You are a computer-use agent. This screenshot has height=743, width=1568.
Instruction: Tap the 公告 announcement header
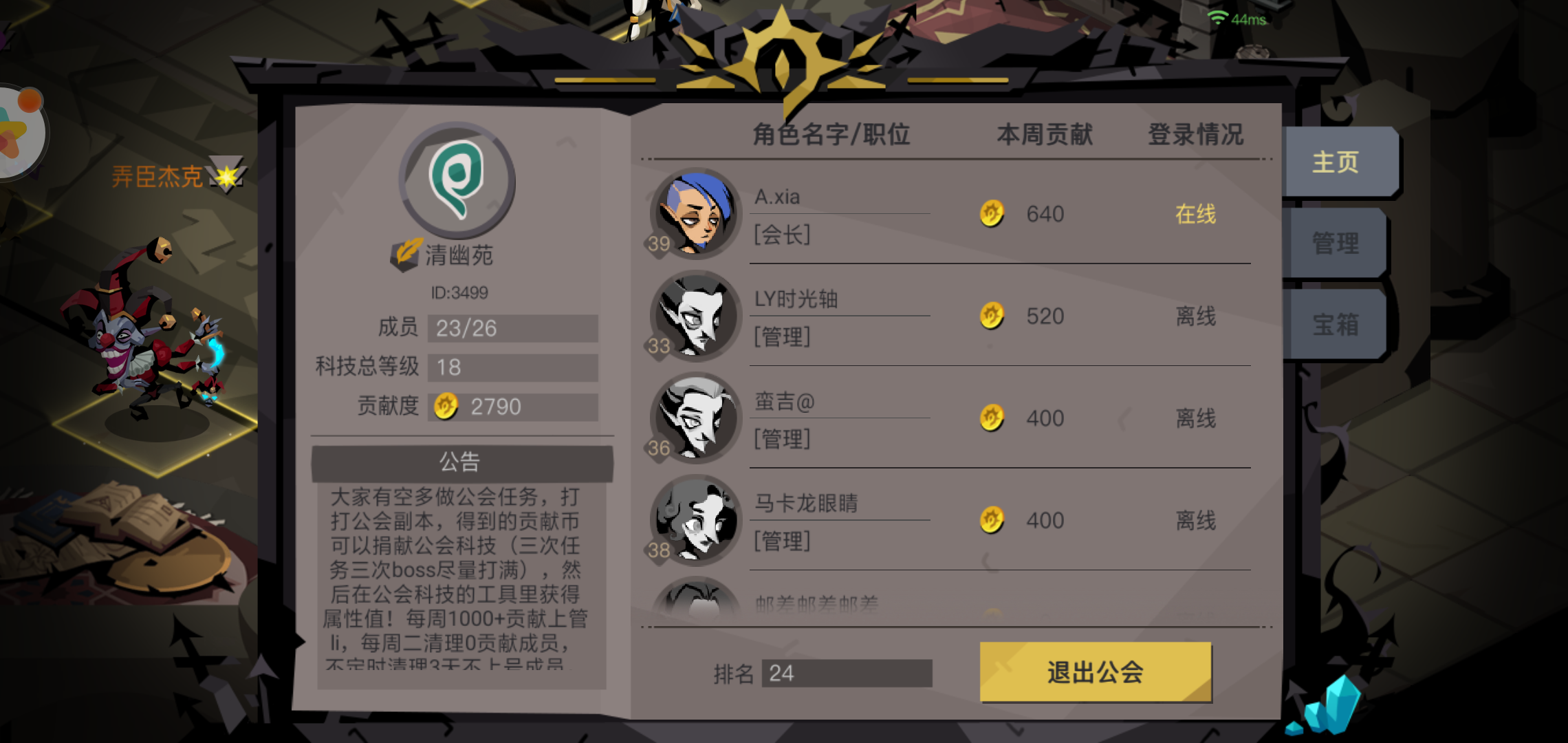[461, 462]
